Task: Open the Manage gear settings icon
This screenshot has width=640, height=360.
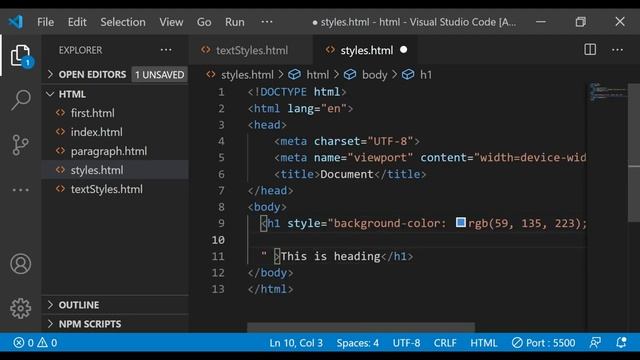Action: 20,308
